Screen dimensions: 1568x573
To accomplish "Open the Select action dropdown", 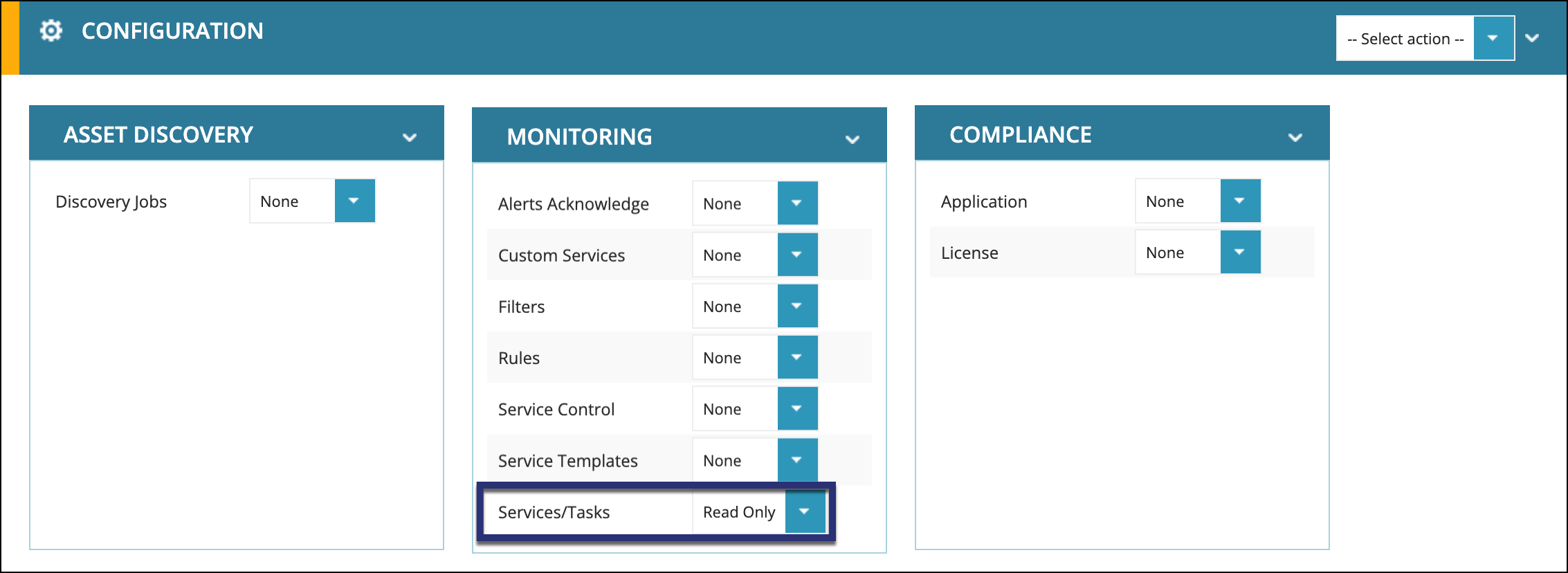I will [x=1425, y=38].
